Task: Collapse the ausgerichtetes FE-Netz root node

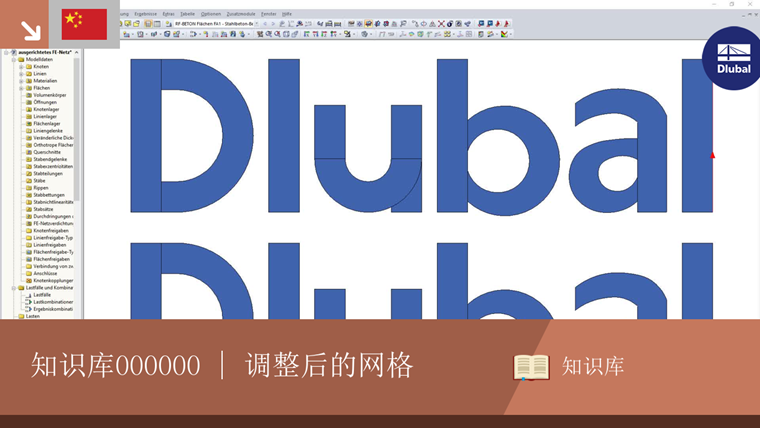Action: [6, 52]
